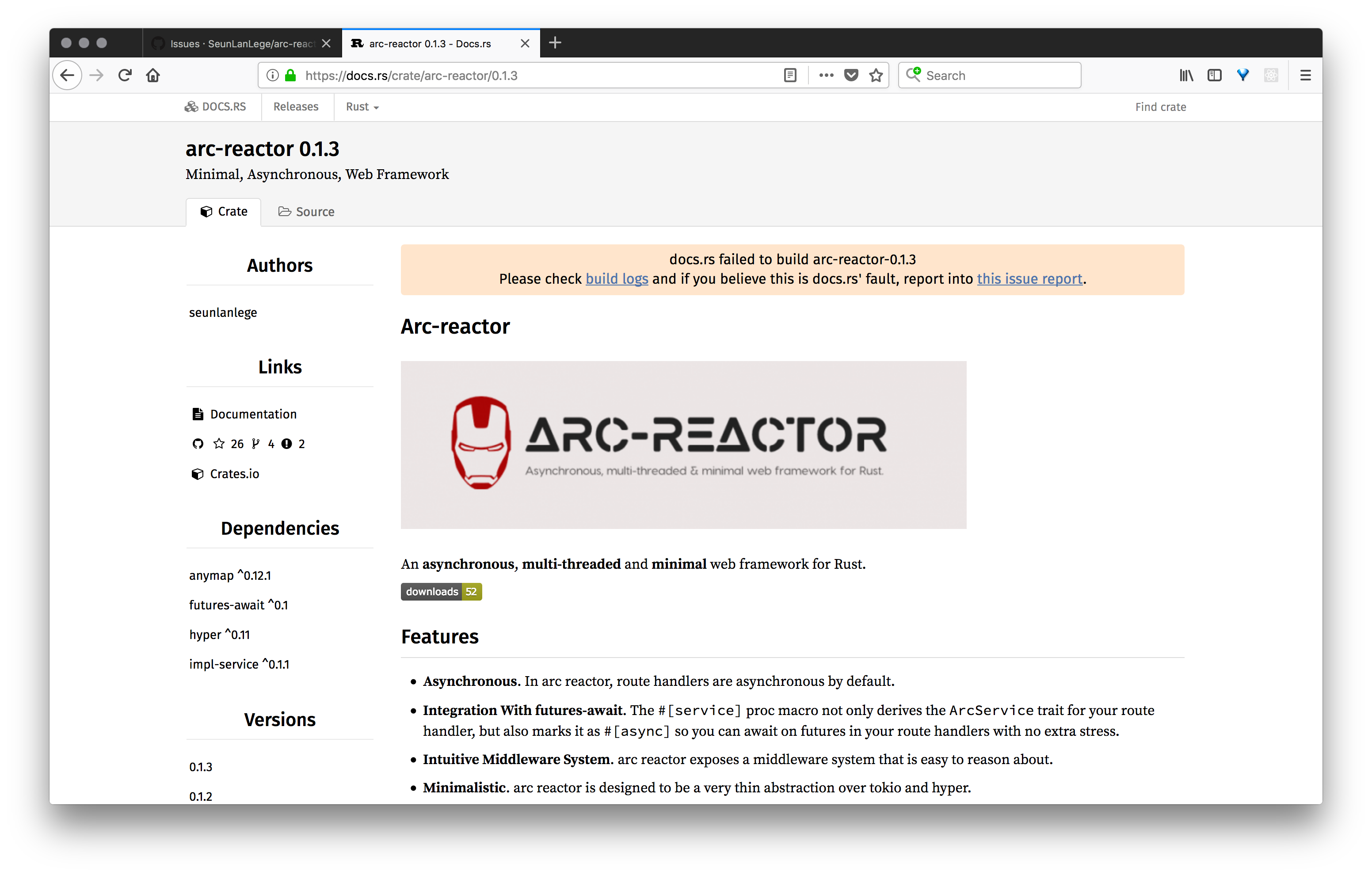Screen dimensions: 1372x875
Task: Open the Rust version dropdown
Action: pyautogui.click(x=362, y=107)
